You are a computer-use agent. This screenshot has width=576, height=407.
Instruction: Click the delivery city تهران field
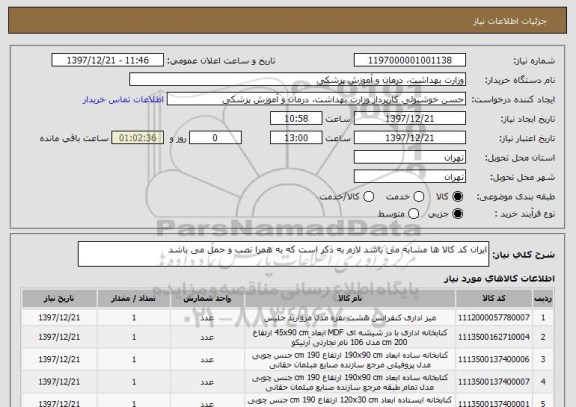pos(410,177)
